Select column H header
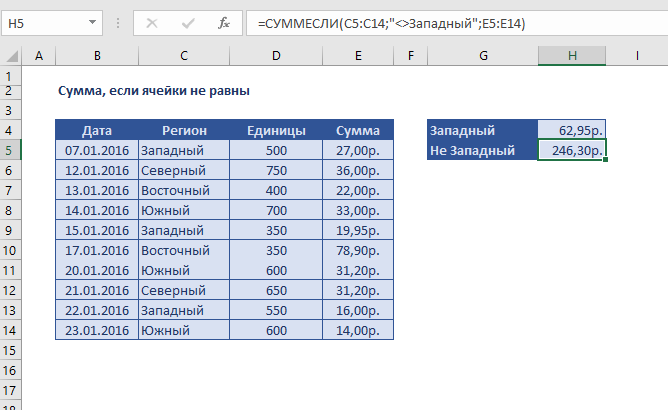The height and width of the screenshot is (410, 668). pyautogui.click(x=572, y=56)
